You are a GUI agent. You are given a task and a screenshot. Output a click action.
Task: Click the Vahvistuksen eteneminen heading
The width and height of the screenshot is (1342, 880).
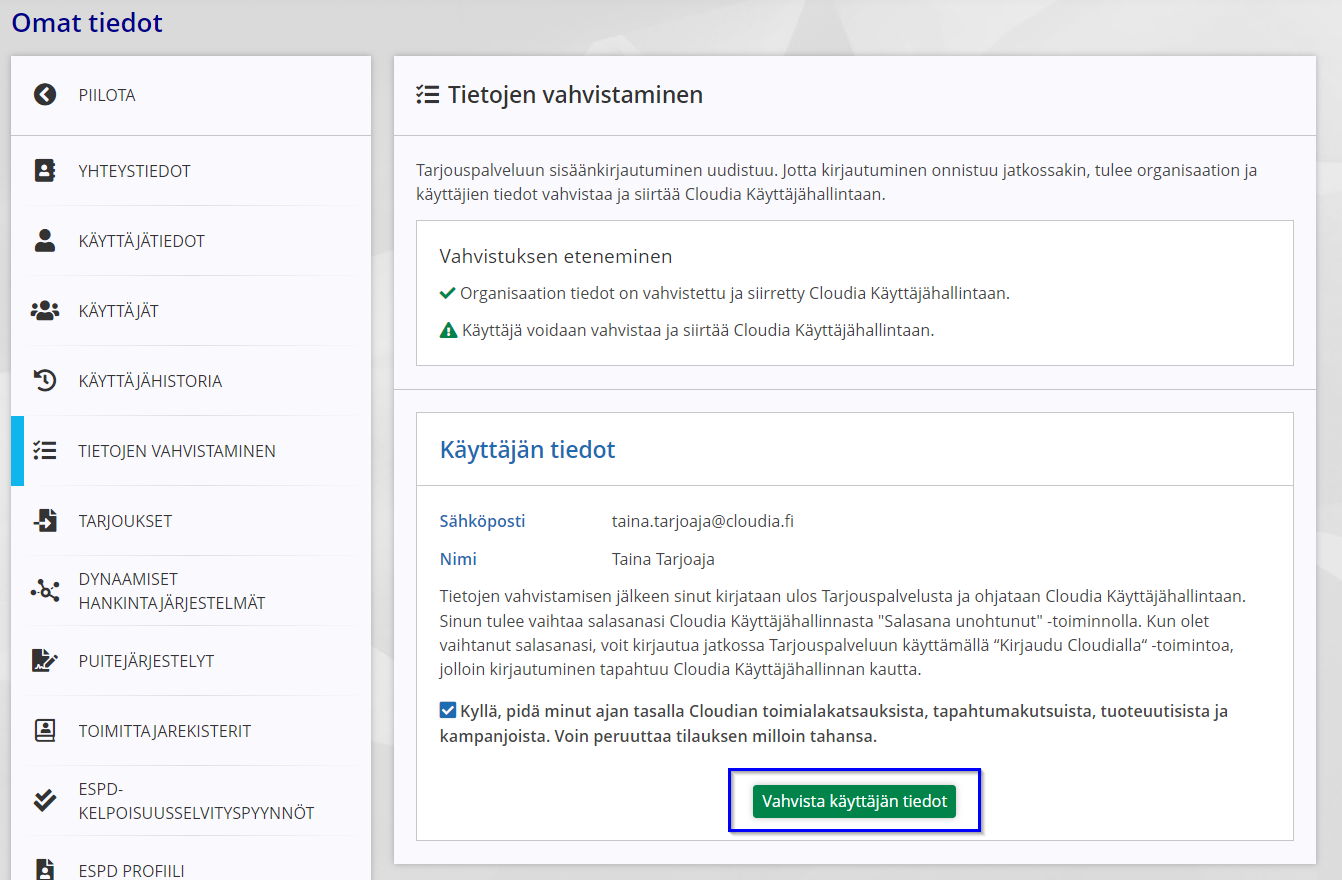click(x=555, y=256)
